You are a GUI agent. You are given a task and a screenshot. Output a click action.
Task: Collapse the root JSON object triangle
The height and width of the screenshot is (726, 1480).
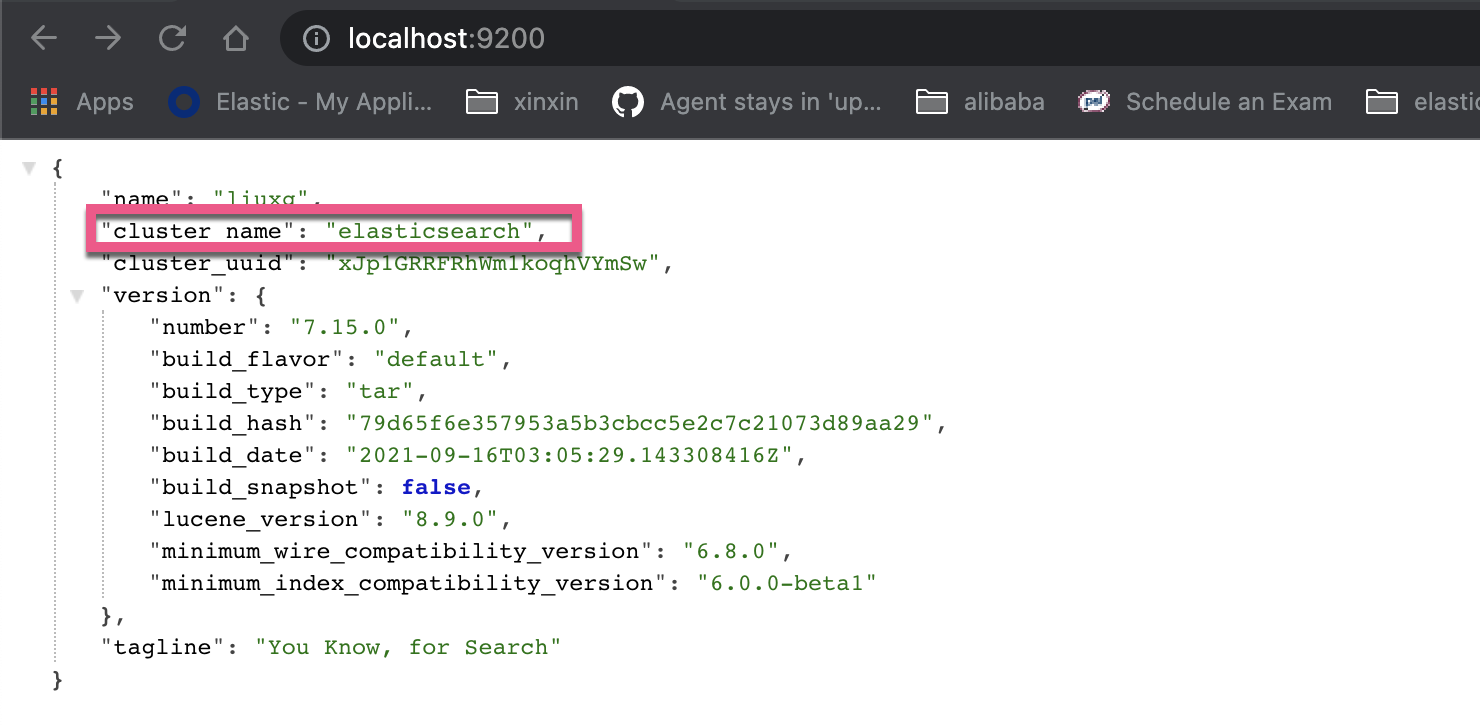click(x=29, y=168)
